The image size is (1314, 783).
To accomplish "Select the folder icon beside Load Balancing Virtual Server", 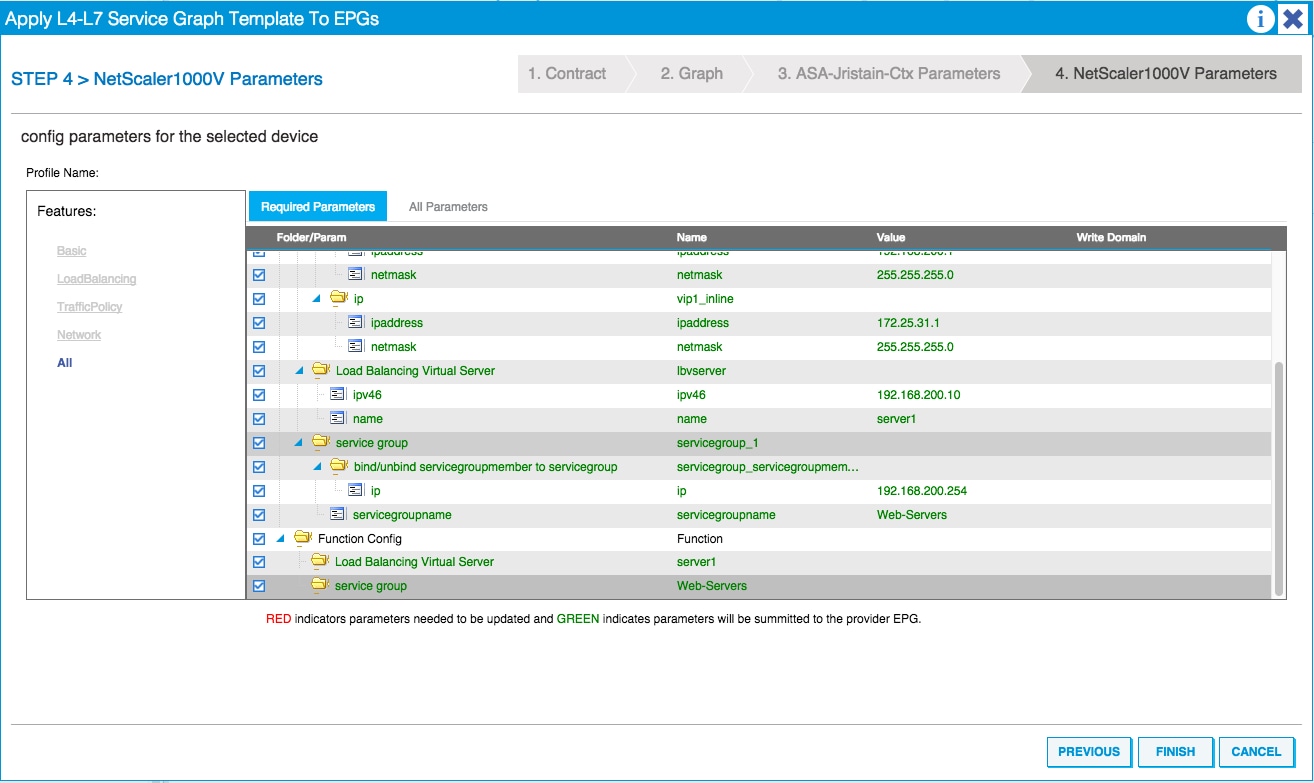I will click(320, 370).
